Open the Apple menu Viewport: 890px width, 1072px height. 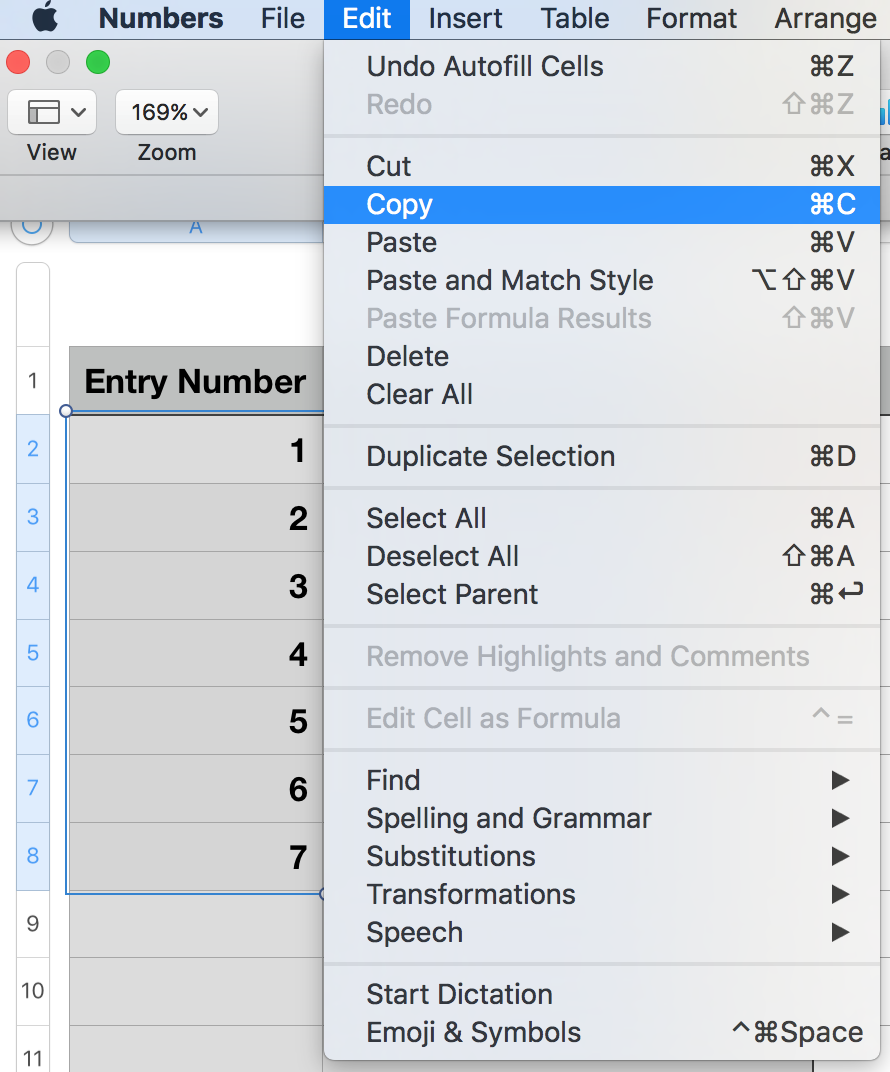[46, 18]
